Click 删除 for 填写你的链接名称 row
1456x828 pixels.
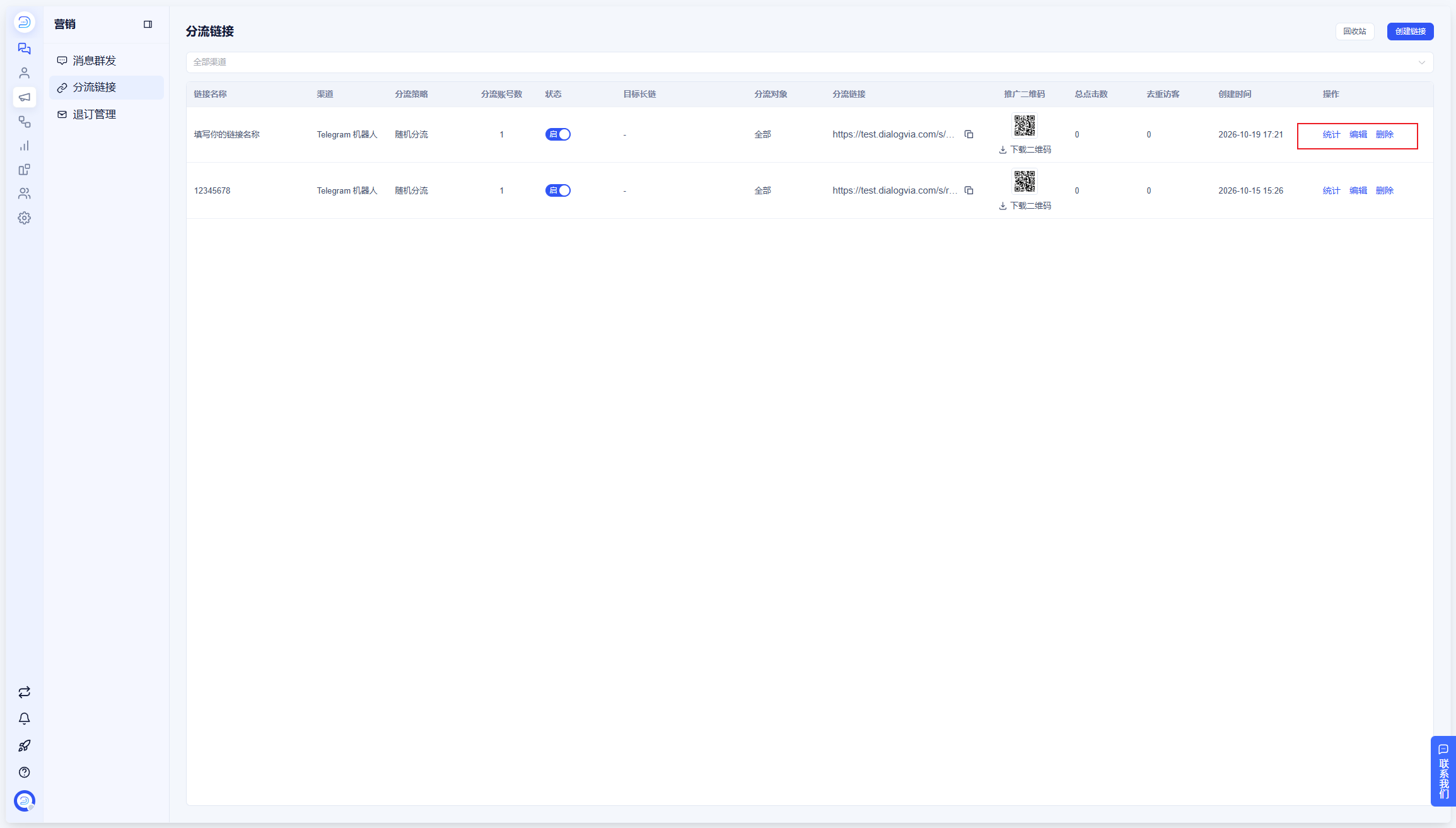pyautogui.click(x=1384, y=134)
